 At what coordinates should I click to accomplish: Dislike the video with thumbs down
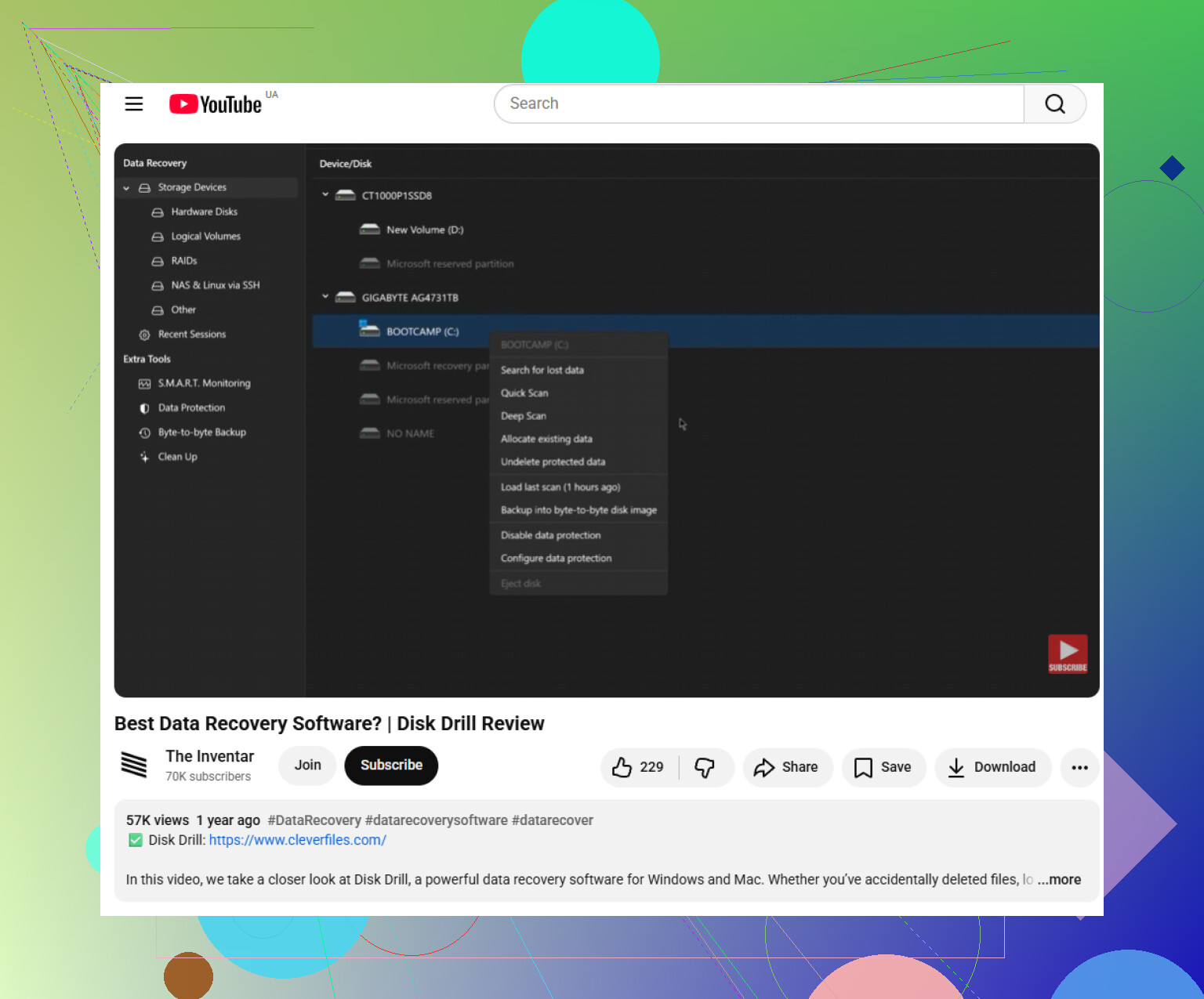point(705,767)
